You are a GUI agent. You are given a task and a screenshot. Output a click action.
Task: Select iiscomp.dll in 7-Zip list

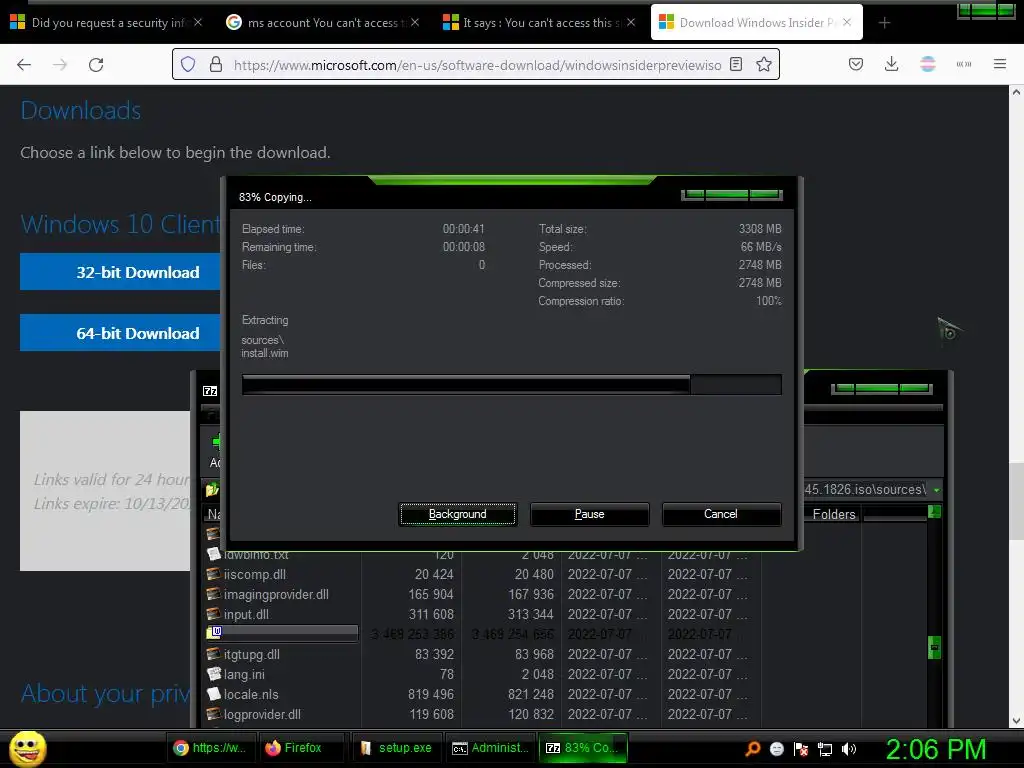point(255,574)
